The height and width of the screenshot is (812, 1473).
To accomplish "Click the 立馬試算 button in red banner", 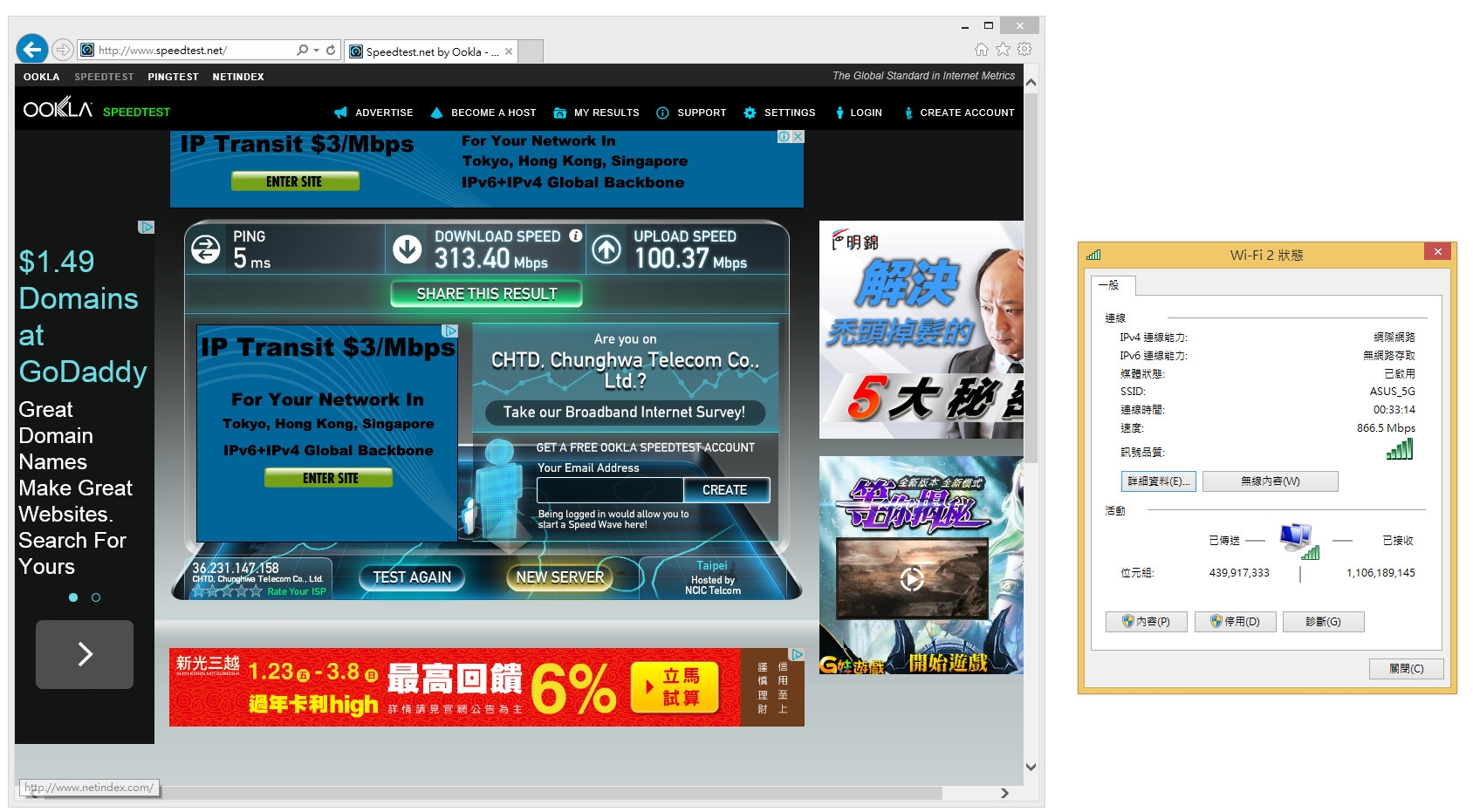I will click(675, 687).
